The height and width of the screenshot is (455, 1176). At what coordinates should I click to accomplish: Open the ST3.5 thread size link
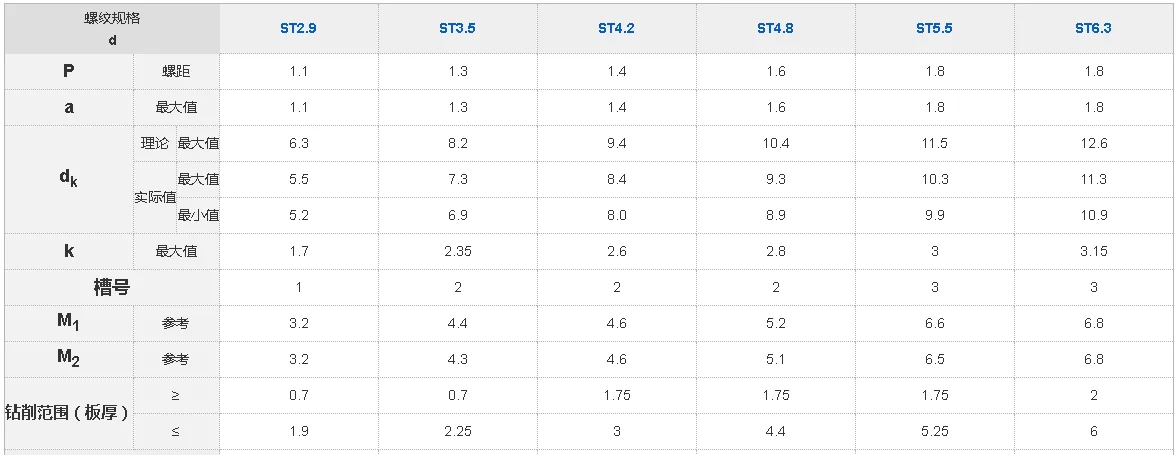click(x=457, y=29)
